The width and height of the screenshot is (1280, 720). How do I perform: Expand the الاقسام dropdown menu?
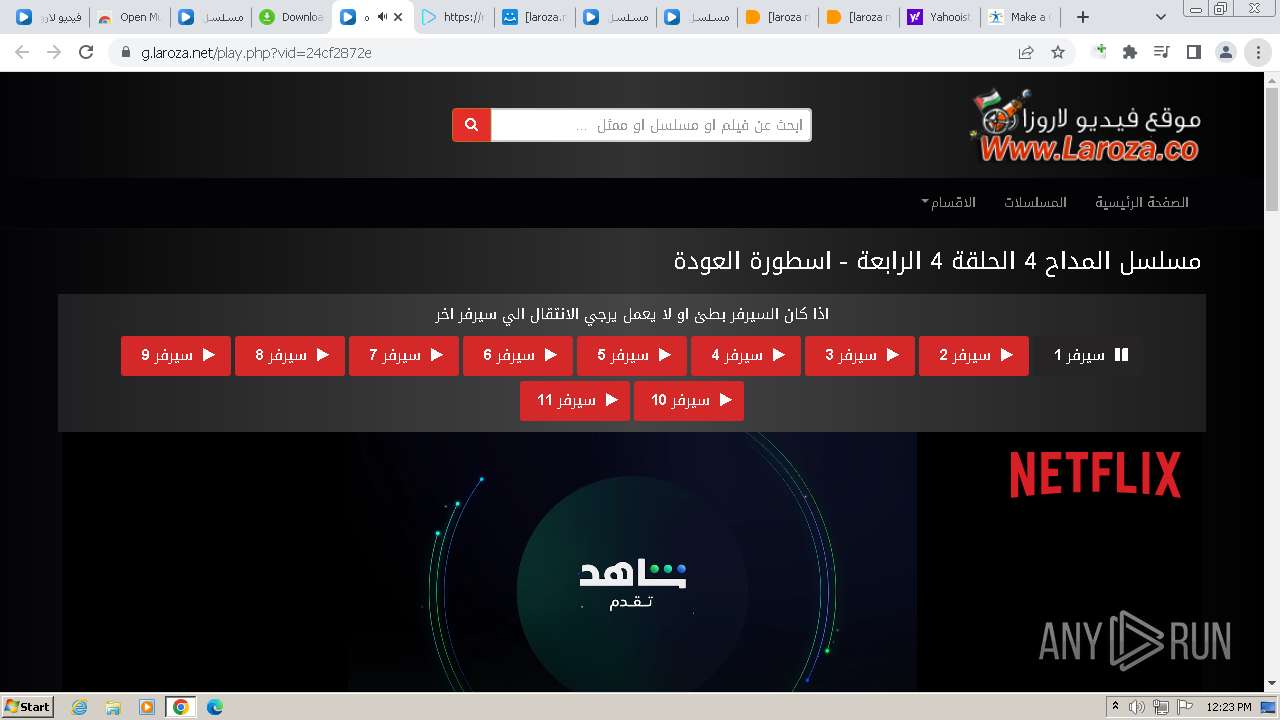948,202
